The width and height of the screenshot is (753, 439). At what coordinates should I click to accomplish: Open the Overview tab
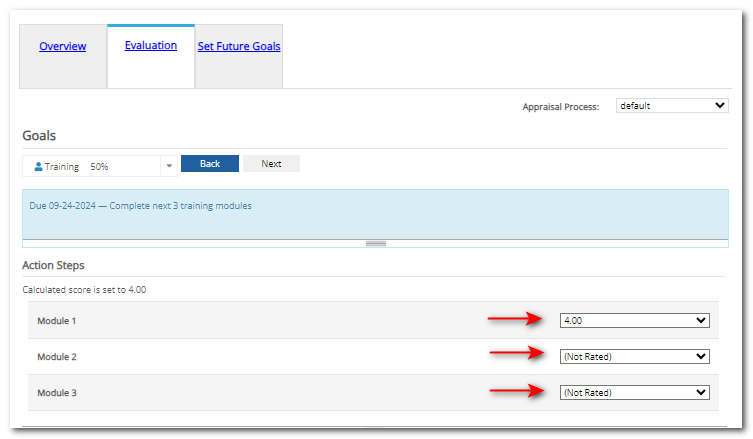[63, 46]
